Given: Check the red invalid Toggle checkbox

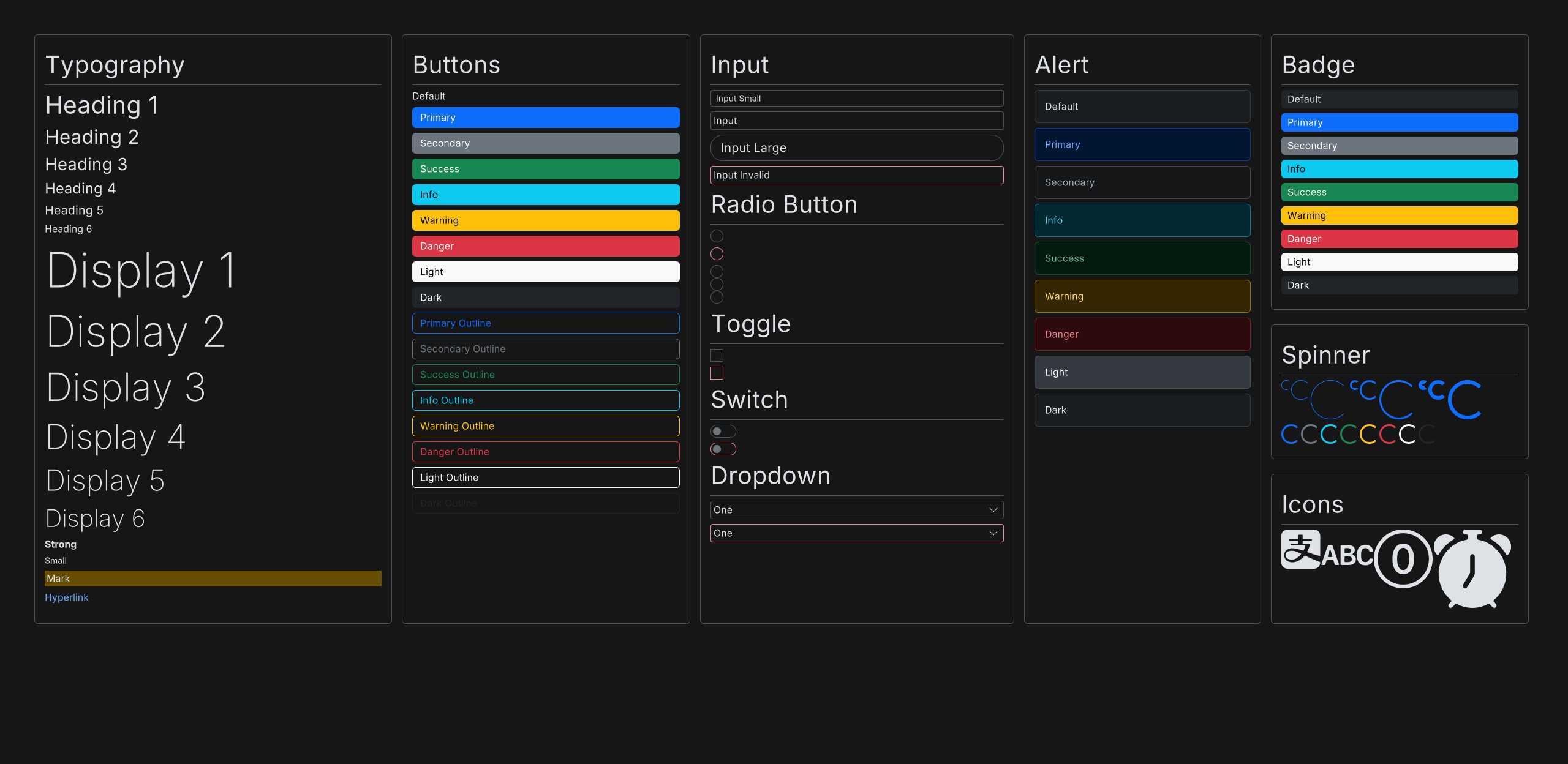Looking at the screenshot, I should (717, 373).
